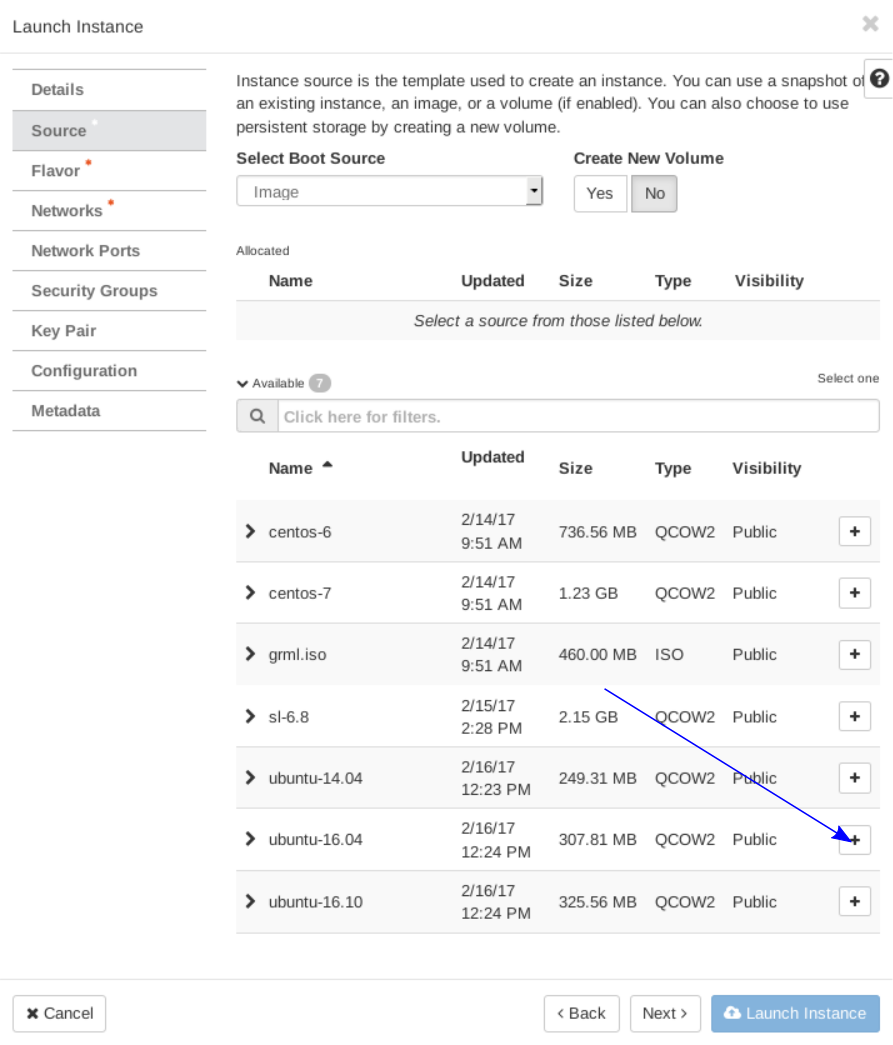Screen dimensions: 893x1045
Task: Click the image filter search field
Action: point(577,417)
